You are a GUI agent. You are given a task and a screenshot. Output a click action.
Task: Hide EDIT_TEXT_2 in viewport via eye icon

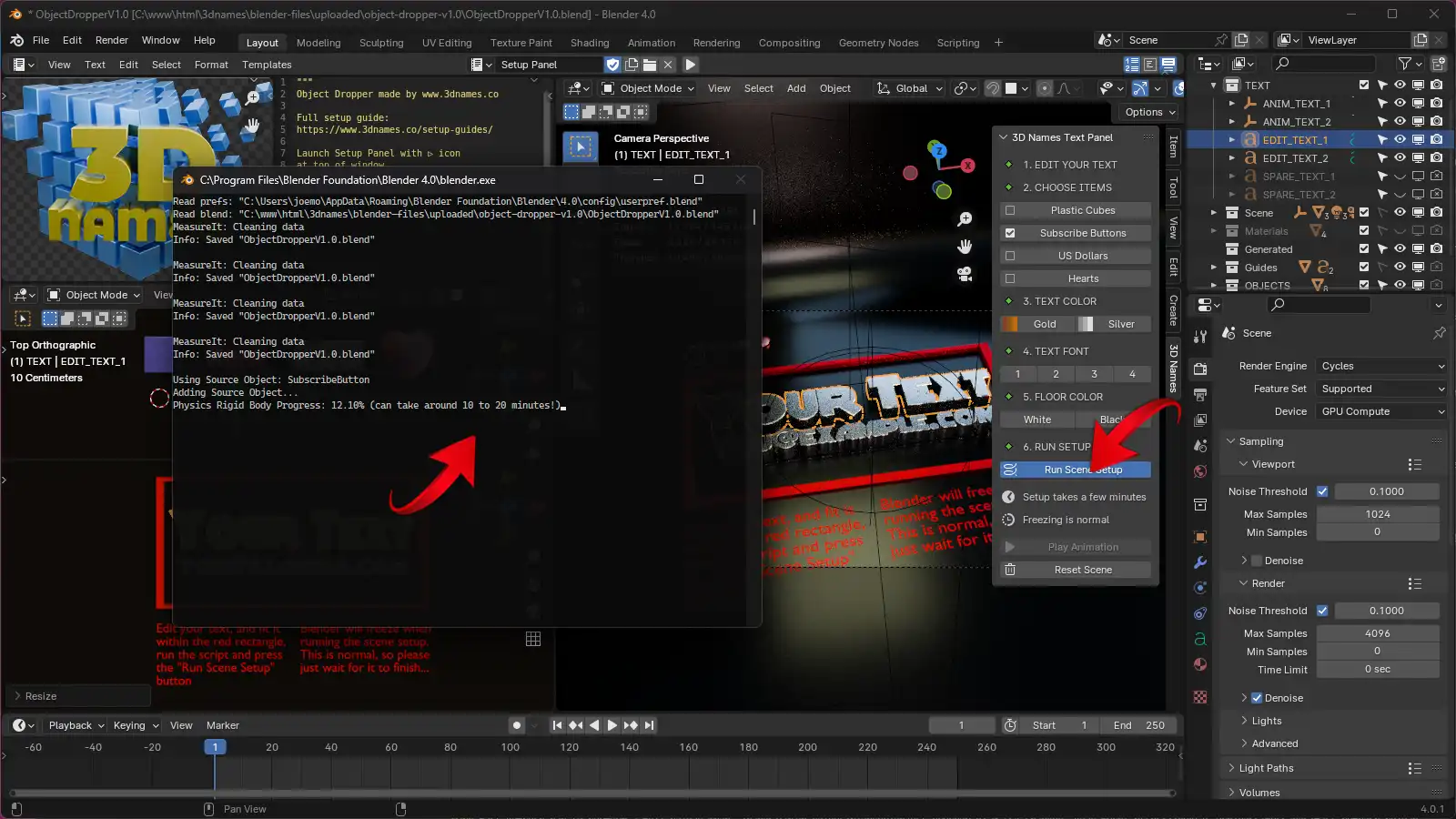1400,158
